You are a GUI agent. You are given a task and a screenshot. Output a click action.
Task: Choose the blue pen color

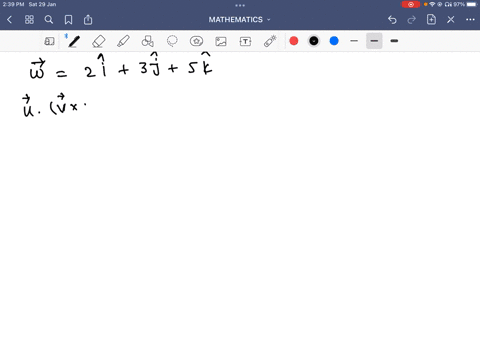point(334,41)
